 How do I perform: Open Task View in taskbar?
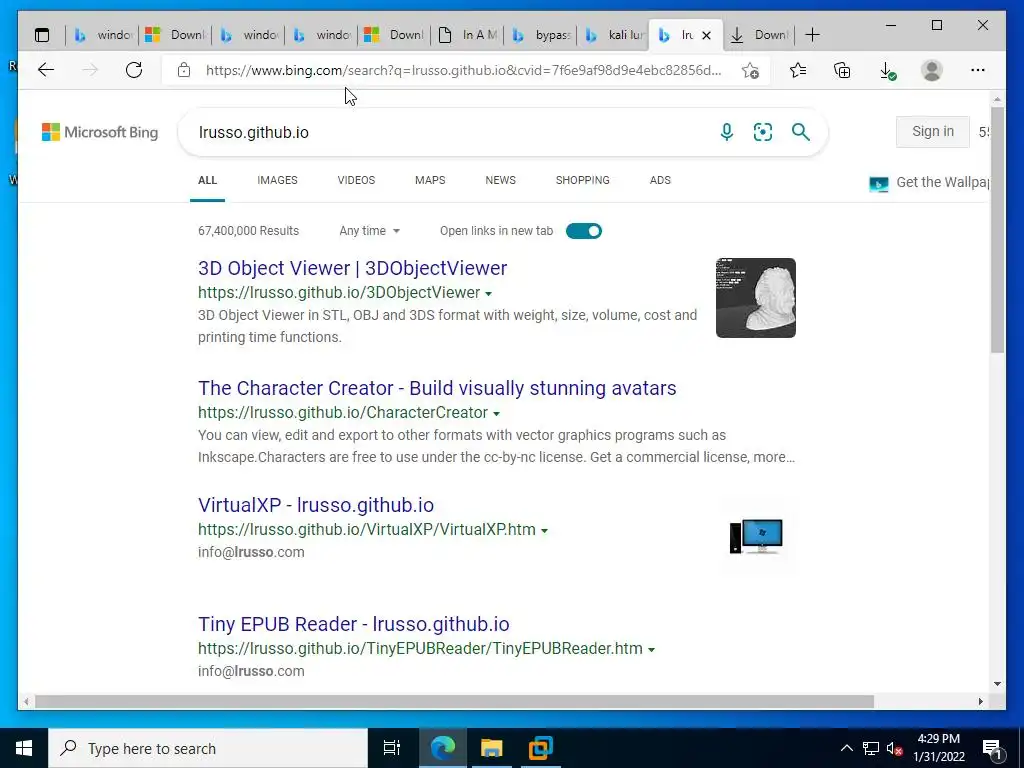[391, 748]
